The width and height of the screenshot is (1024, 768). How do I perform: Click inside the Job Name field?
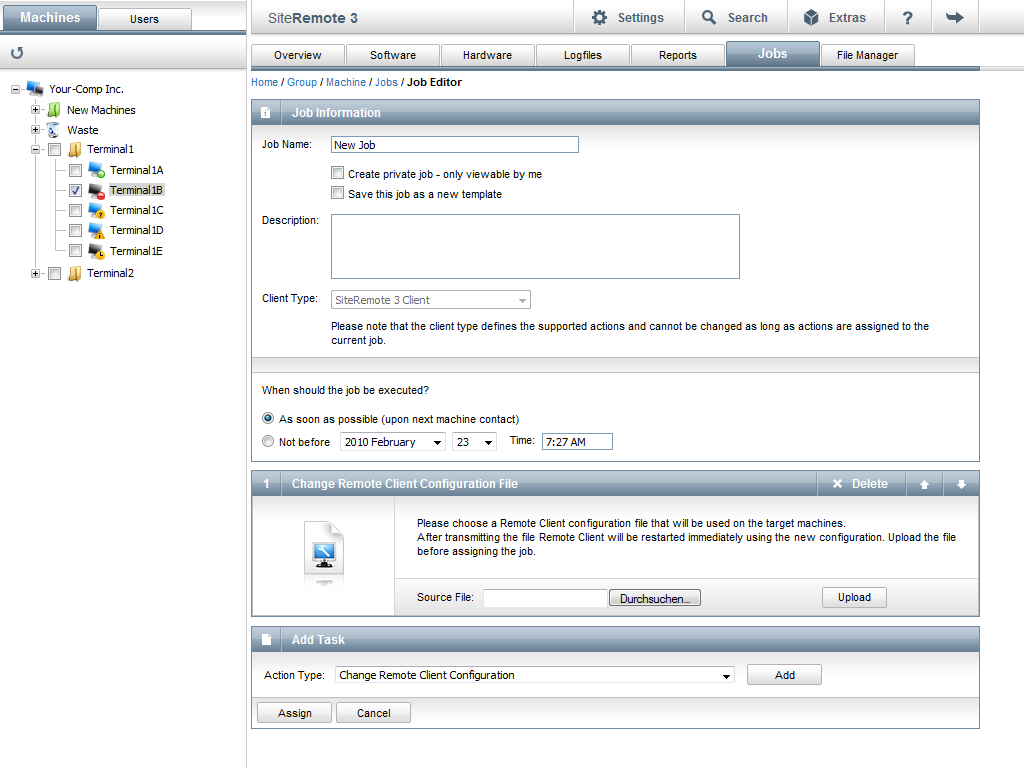pyautogui.click(x=455, y=145)
